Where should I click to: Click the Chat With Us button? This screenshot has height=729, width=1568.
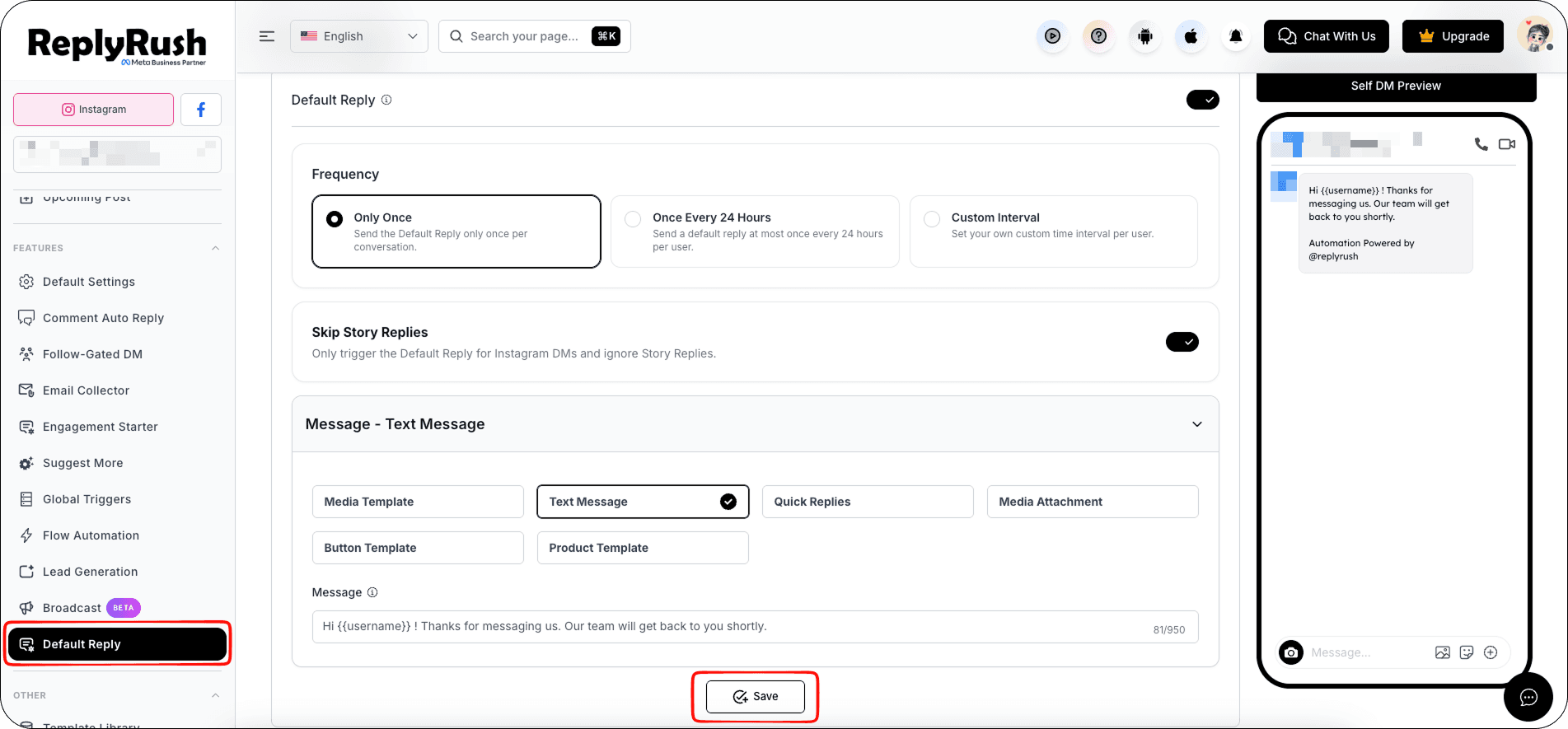[x=1327, y=36]
